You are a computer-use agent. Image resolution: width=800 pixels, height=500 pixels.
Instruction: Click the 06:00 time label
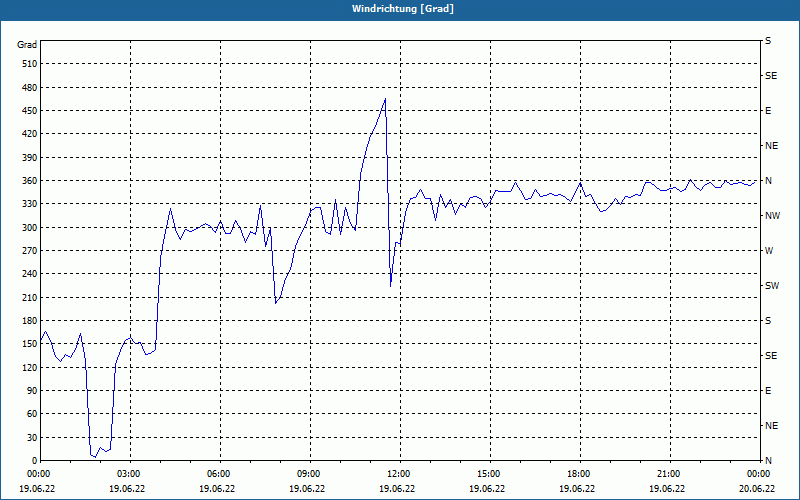pyautogui.click(x=217, y=474)
